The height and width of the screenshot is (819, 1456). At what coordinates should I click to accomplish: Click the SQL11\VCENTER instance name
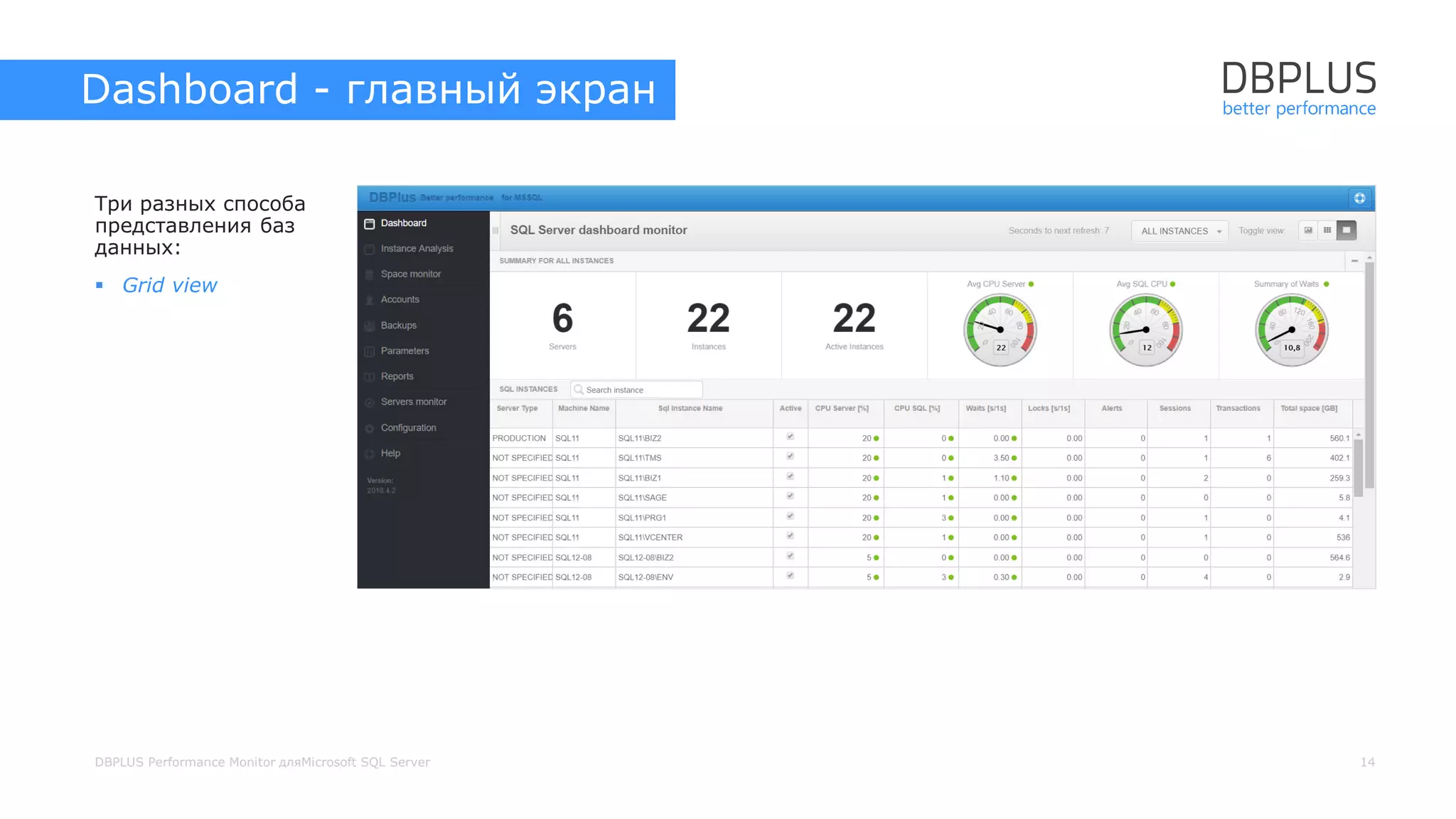tap(651, 537)
